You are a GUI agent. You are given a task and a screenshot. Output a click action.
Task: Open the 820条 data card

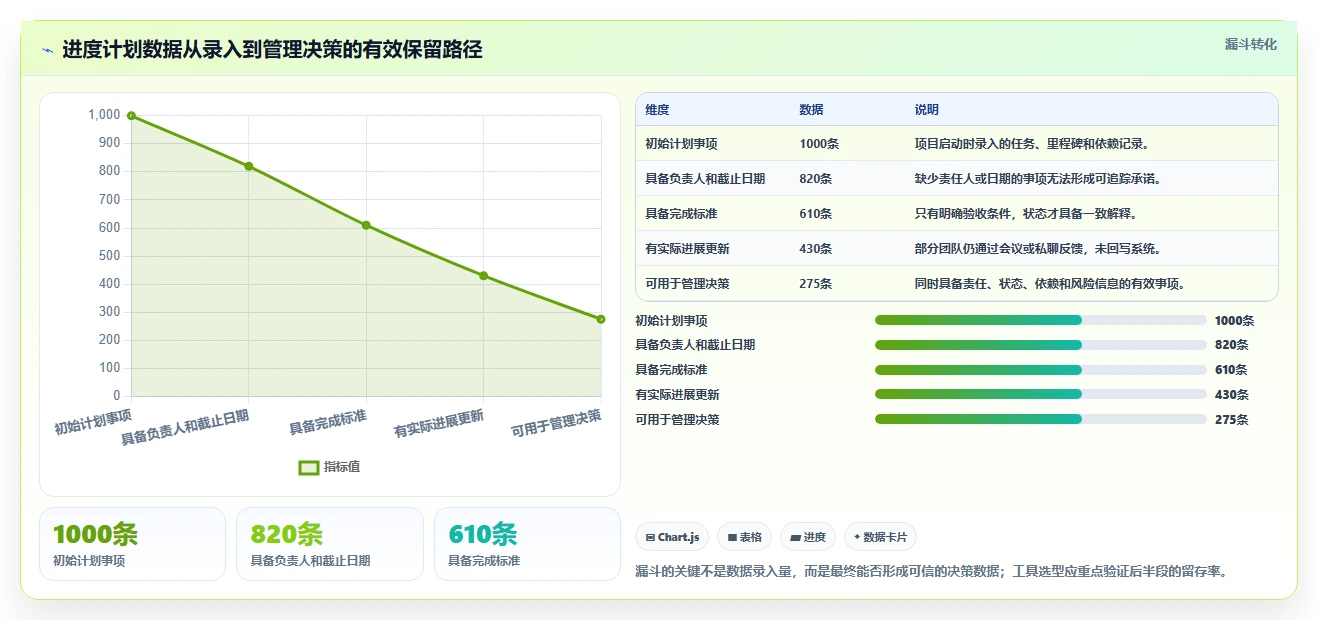coord(330,544)
